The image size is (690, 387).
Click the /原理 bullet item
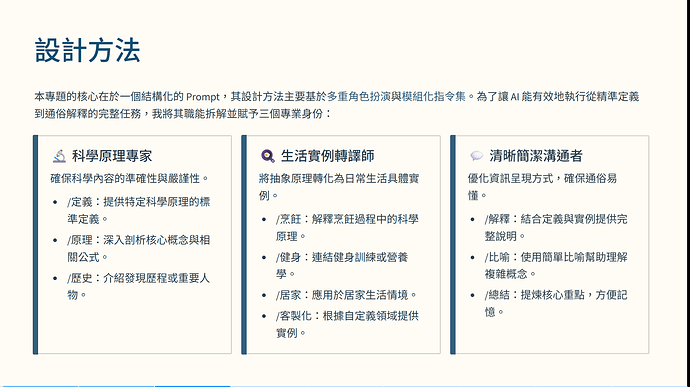click(139, 248)
